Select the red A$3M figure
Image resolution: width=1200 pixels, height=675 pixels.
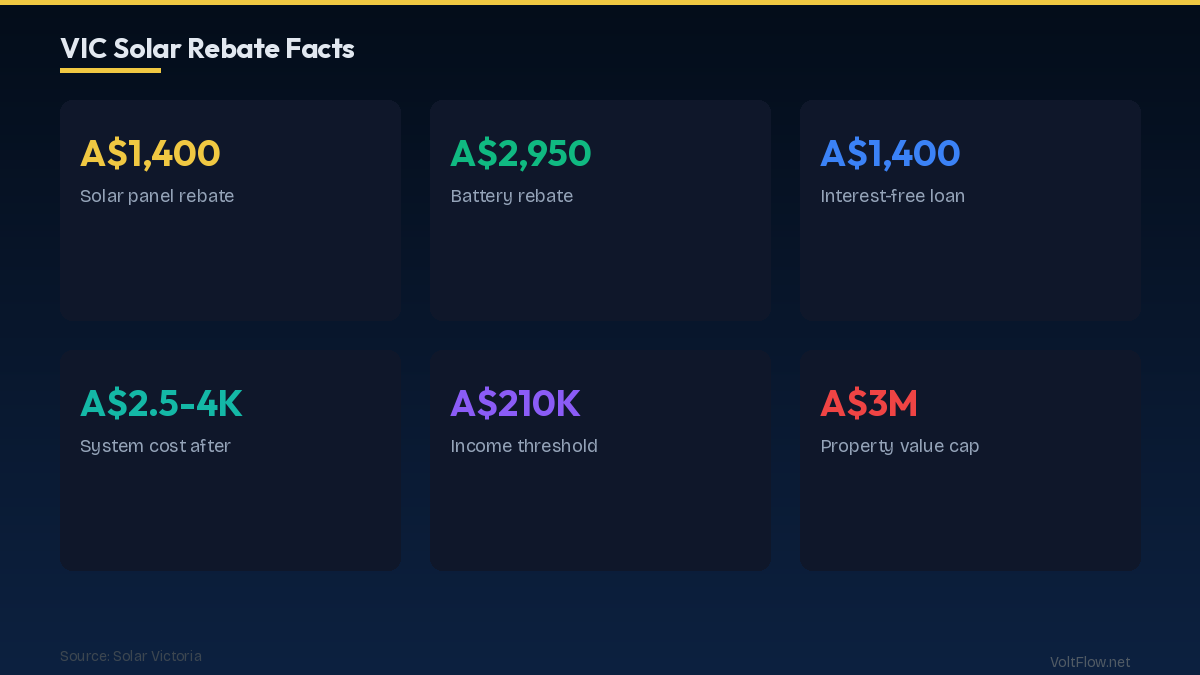tap(869, 403)
